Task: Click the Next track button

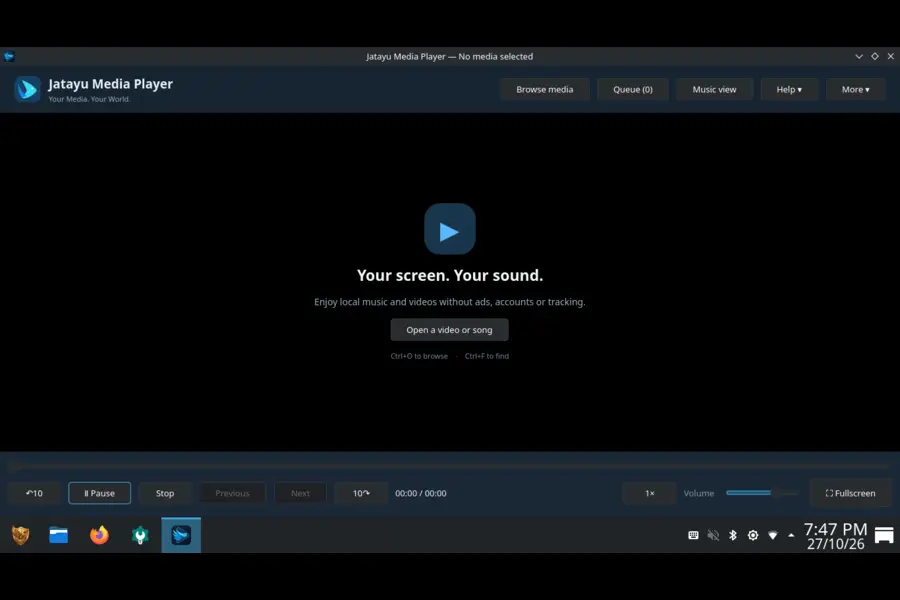Action: pyautogui.click(x=300, y=493)
